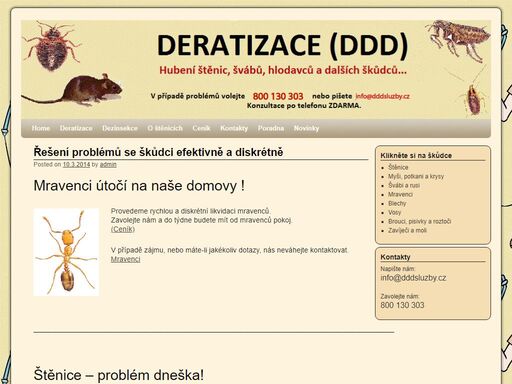Screen dimensions: 512x384
Task: Select the O štěnicích menu item
Action: (x=165, y=128)
